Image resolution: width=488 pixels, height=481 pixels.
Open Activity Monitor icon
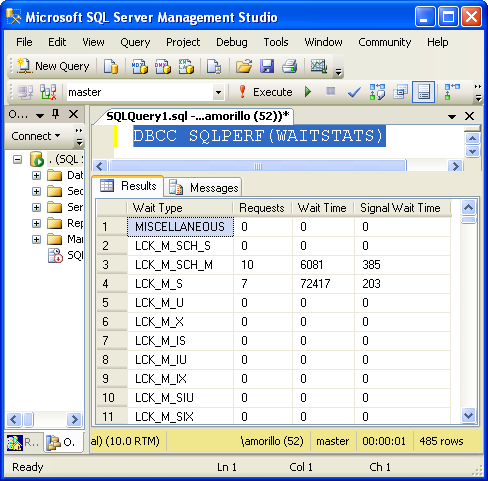pos(319,66)
